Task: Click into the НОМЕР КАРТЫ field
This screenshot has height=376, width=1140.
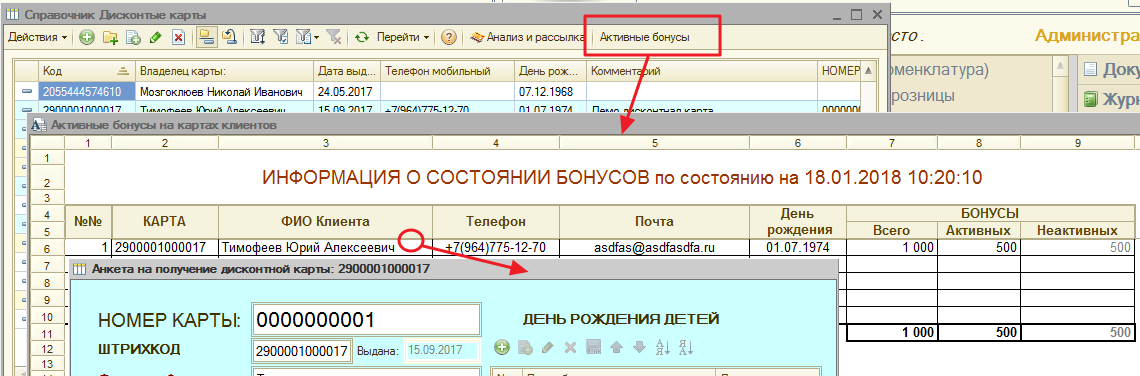Action: tap(366, 320)
